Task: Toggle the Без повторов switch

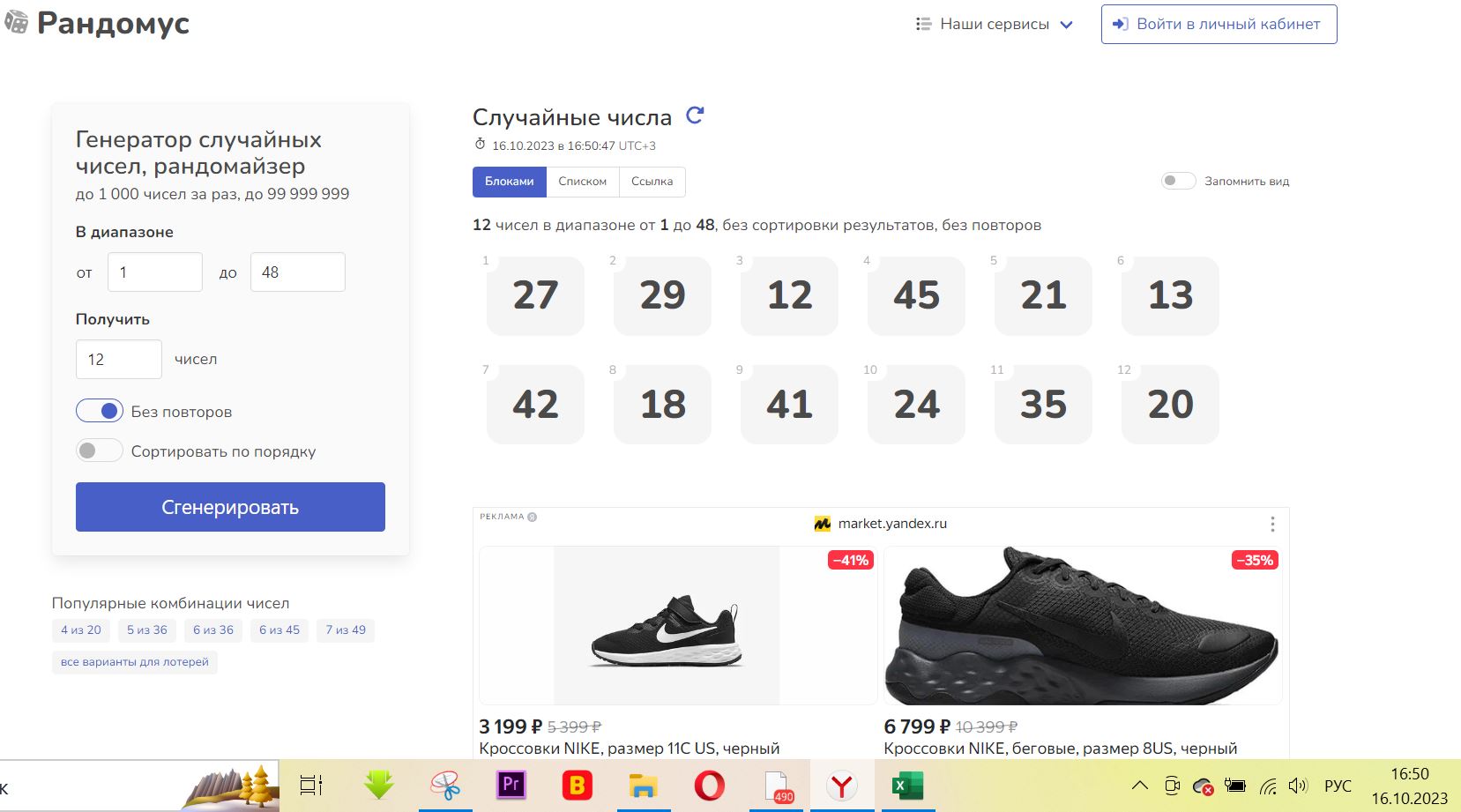Action: click(99, 411)
